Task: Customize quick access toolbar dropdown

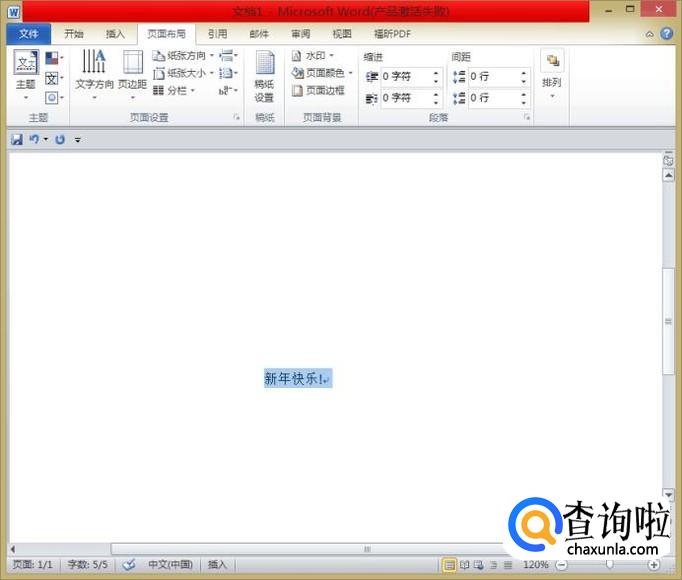Action: coord(78,140)
